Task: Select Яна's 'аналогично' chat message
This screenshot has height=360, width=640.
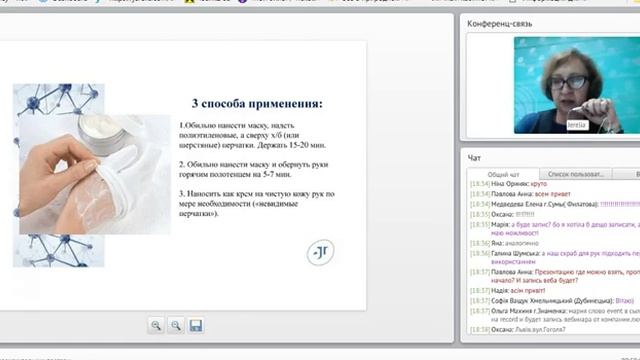Action: 504,243
